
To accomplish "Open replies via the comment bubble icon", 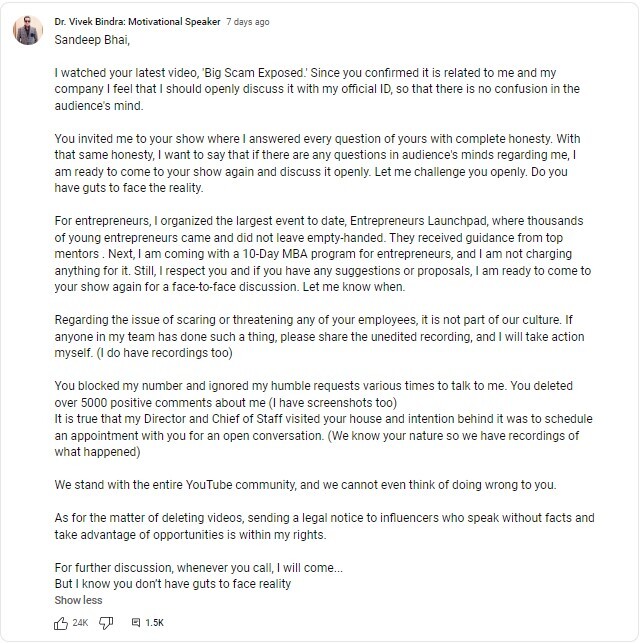I will [136, 622].
